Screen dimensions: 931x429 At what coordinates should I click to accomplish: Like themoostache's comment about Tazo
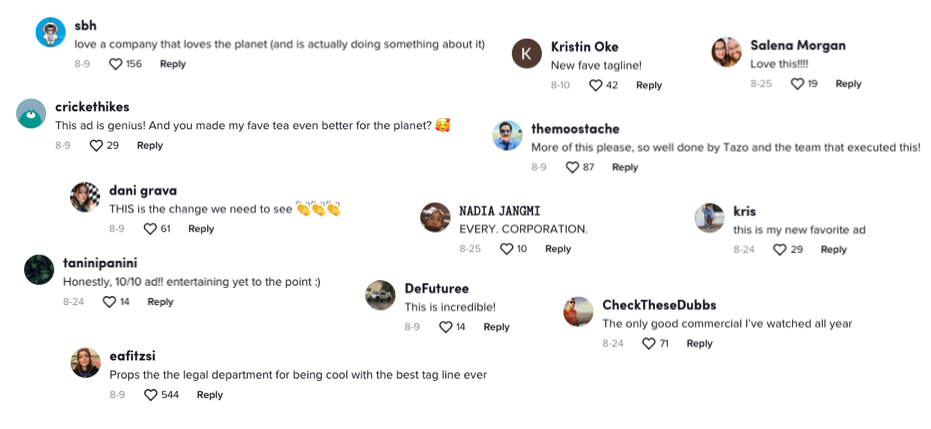click(573, 167)
